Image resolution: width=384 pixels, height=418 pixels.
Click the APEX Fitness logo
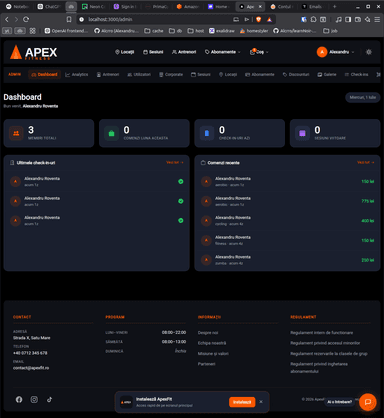(x=33, y=52)
